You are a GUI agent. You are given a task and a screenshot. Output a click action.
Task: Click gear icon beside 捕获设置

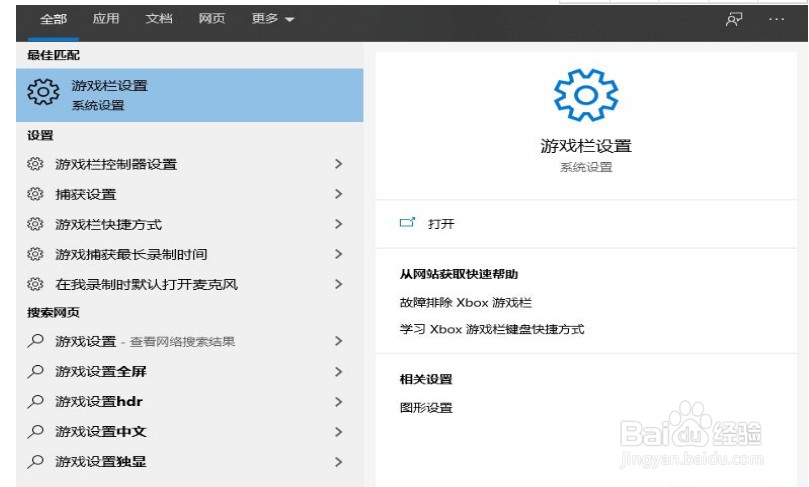[35, 194]
